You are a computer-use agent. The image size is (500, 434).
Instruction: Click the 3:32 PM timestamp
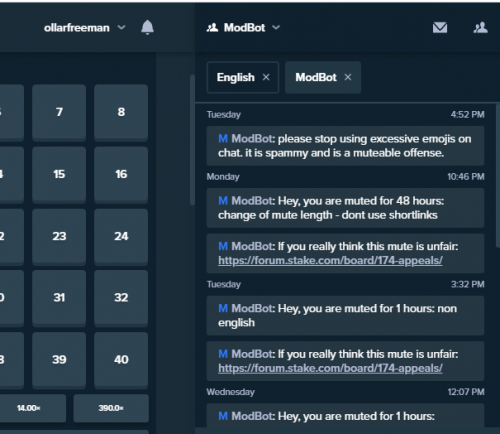pyautogui.click(x=467, y=284)
